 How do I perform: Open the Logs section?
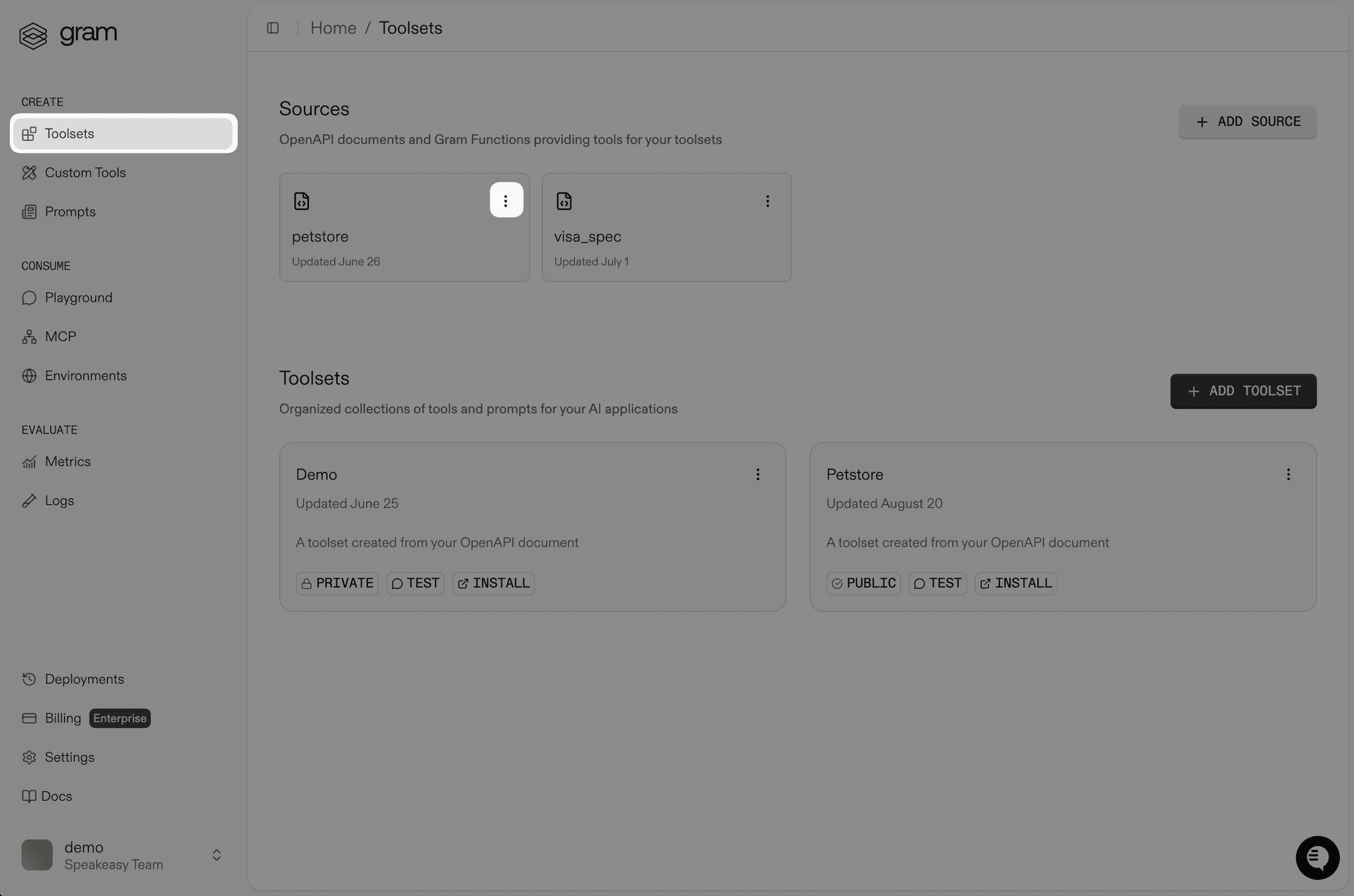(x=59, y=501)
